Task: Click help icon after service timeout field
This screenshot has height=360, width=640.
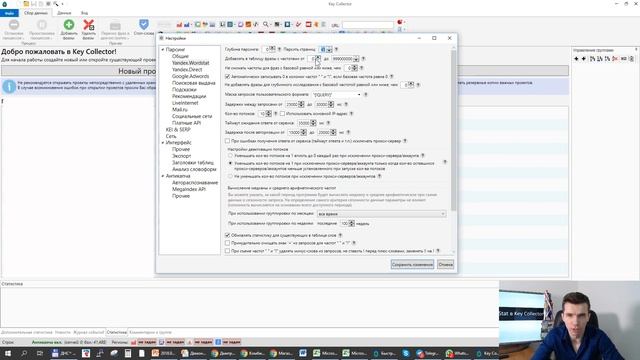Action: [x=328, y=123]
